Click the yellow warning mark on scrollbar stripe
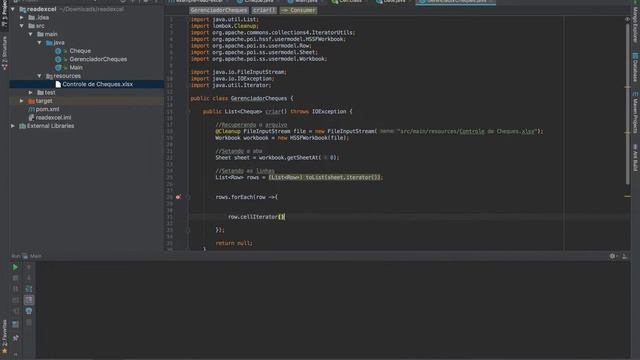Screen dimensions: 640x360 point(627,196)
